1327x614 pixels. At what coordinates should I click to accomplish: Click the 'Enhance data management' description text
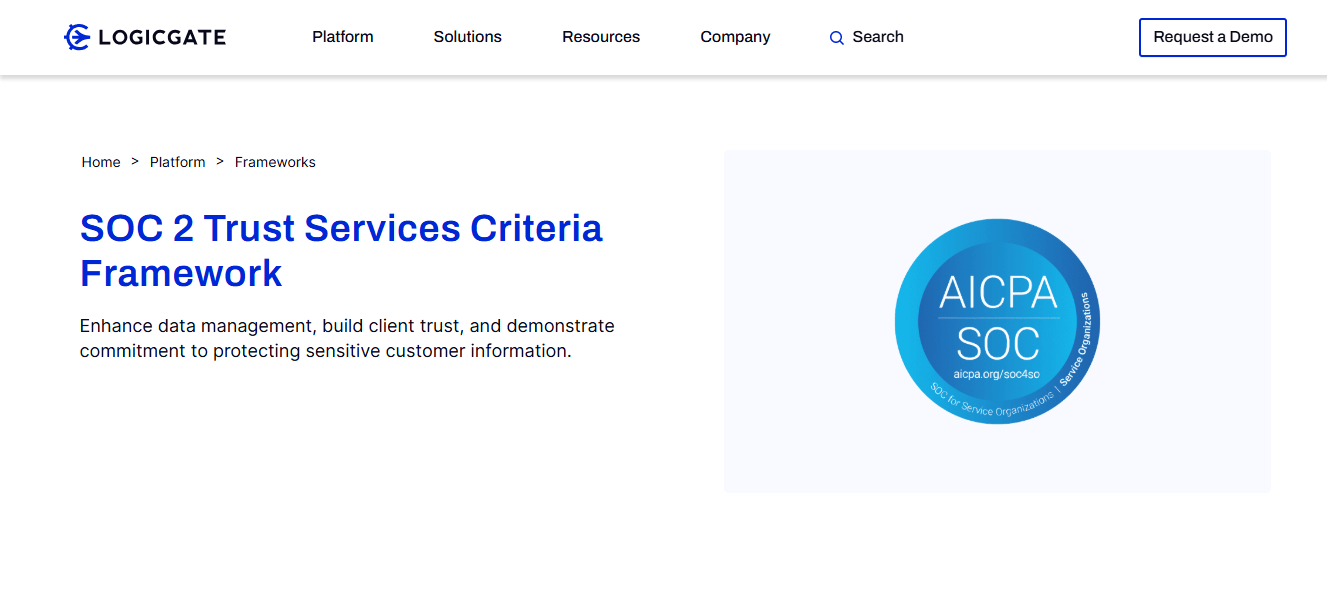347,338
